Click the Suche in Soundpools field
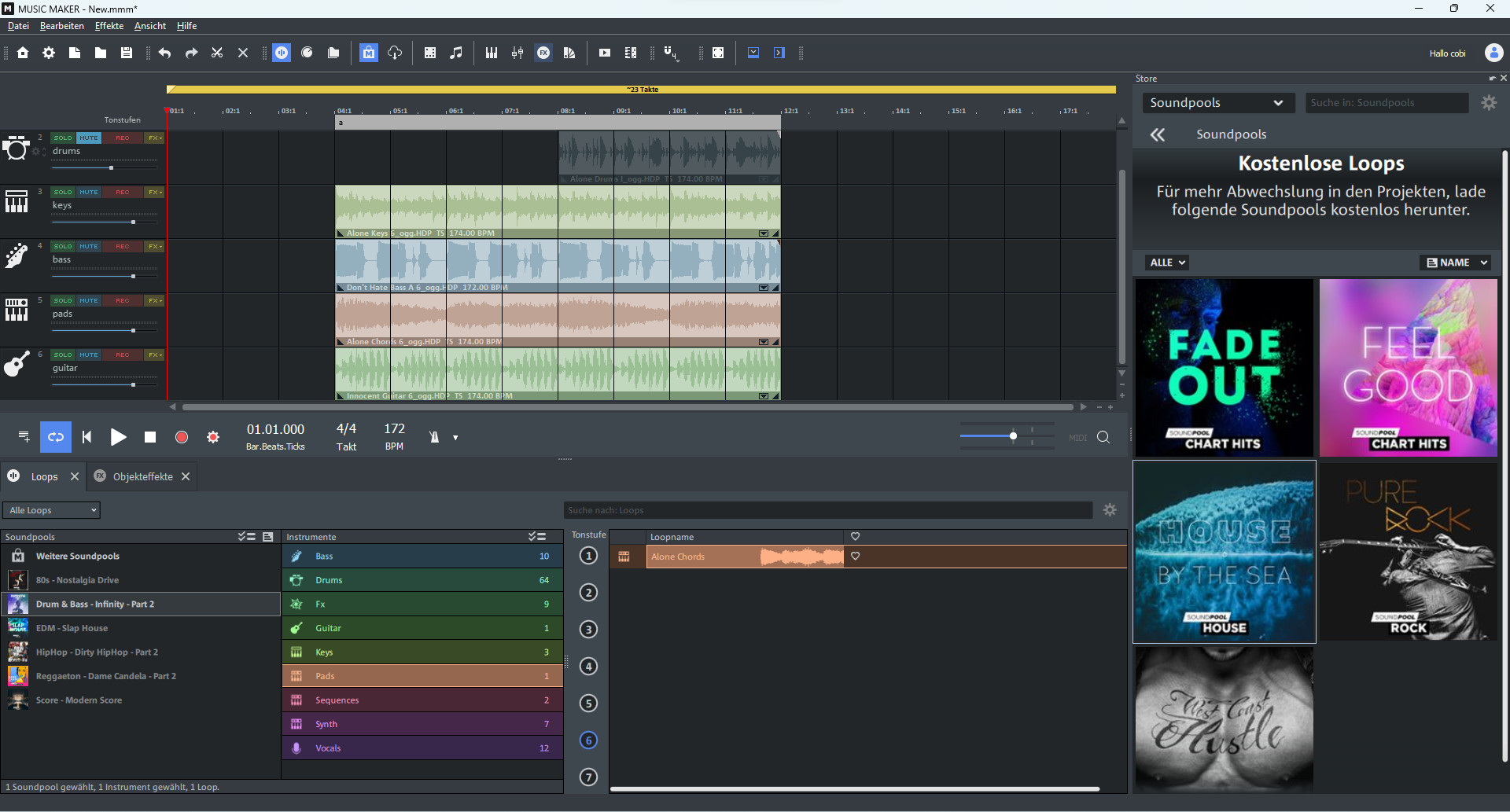Viewport: 1510px width, 812px height. (x=1387, y=103)
